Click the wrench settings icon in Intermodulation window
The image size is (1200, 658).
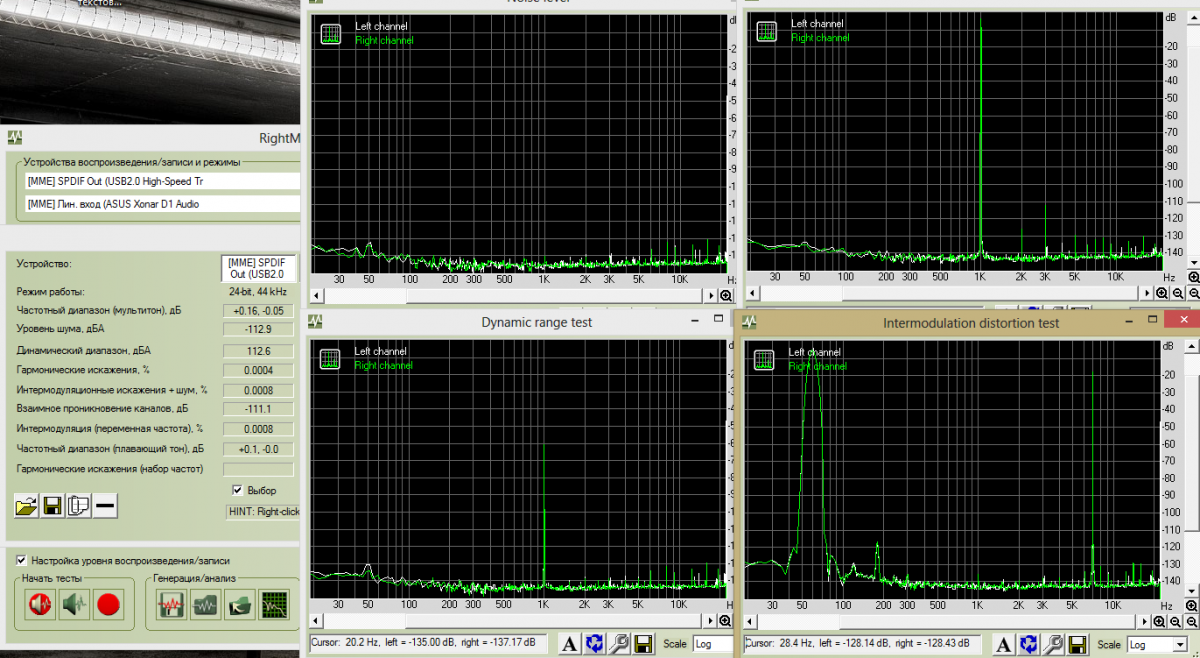point(1051,643)
